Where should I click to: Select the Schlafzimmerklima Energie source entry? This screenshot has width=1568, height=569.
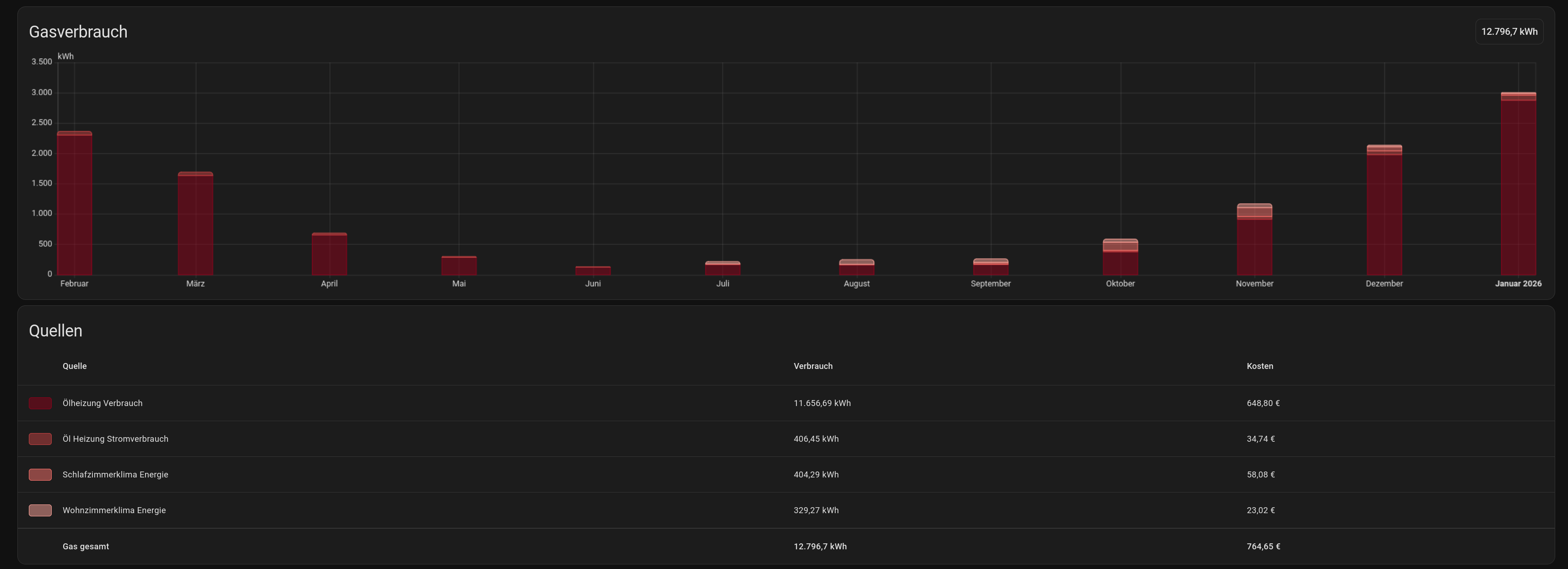coord(115,475)
